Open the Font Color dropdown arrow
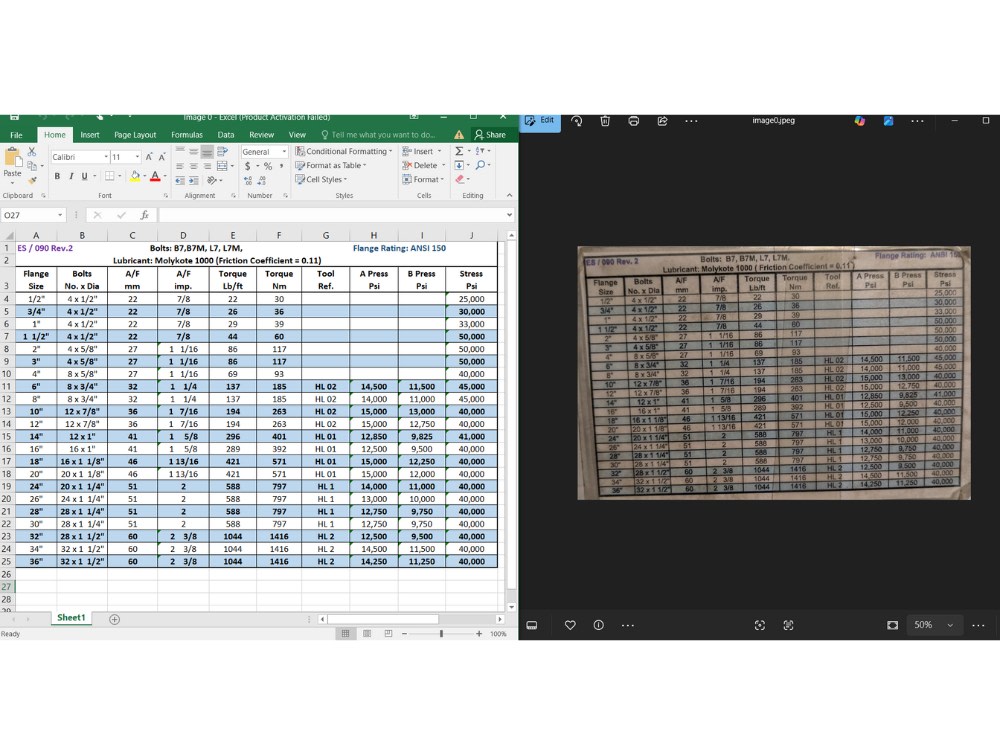This screenshot has width=1000, height=750. 165,176
